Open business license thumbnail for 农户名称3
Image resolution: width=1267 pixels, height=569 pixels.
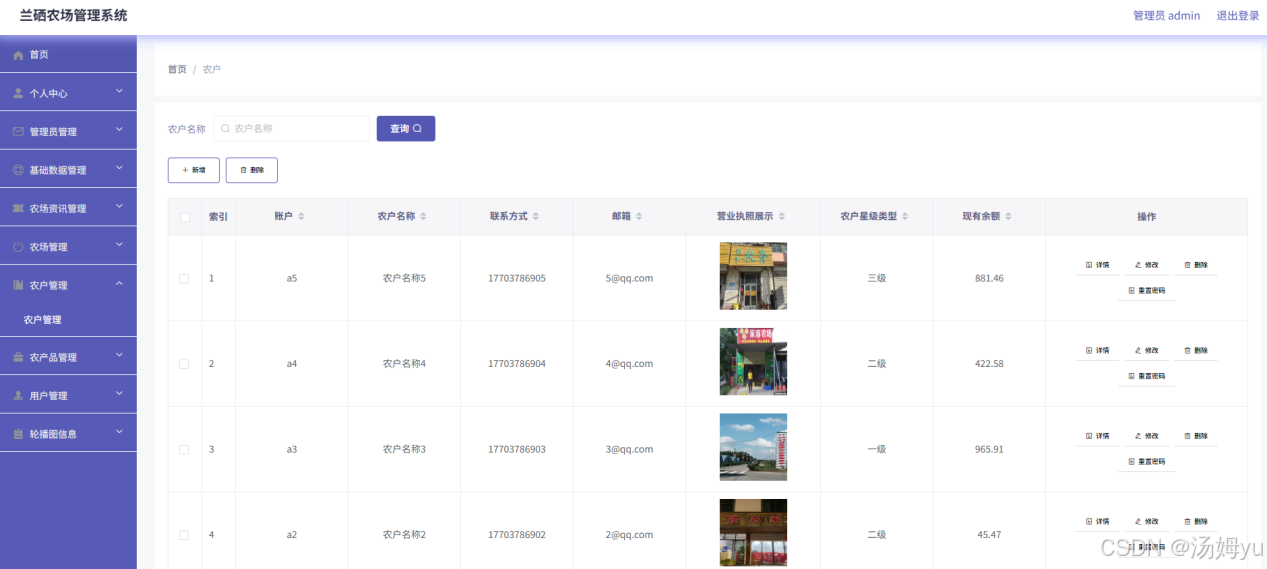click(x=753, y=447)
